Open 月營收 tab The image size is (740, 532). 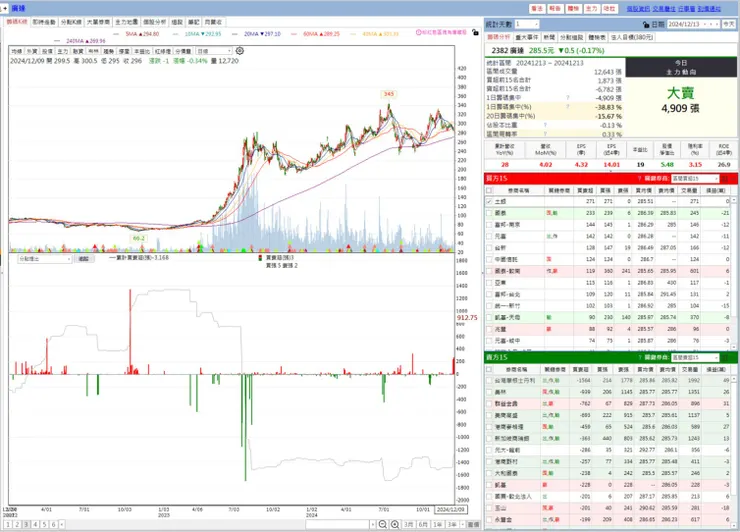(x=213, y=22)
